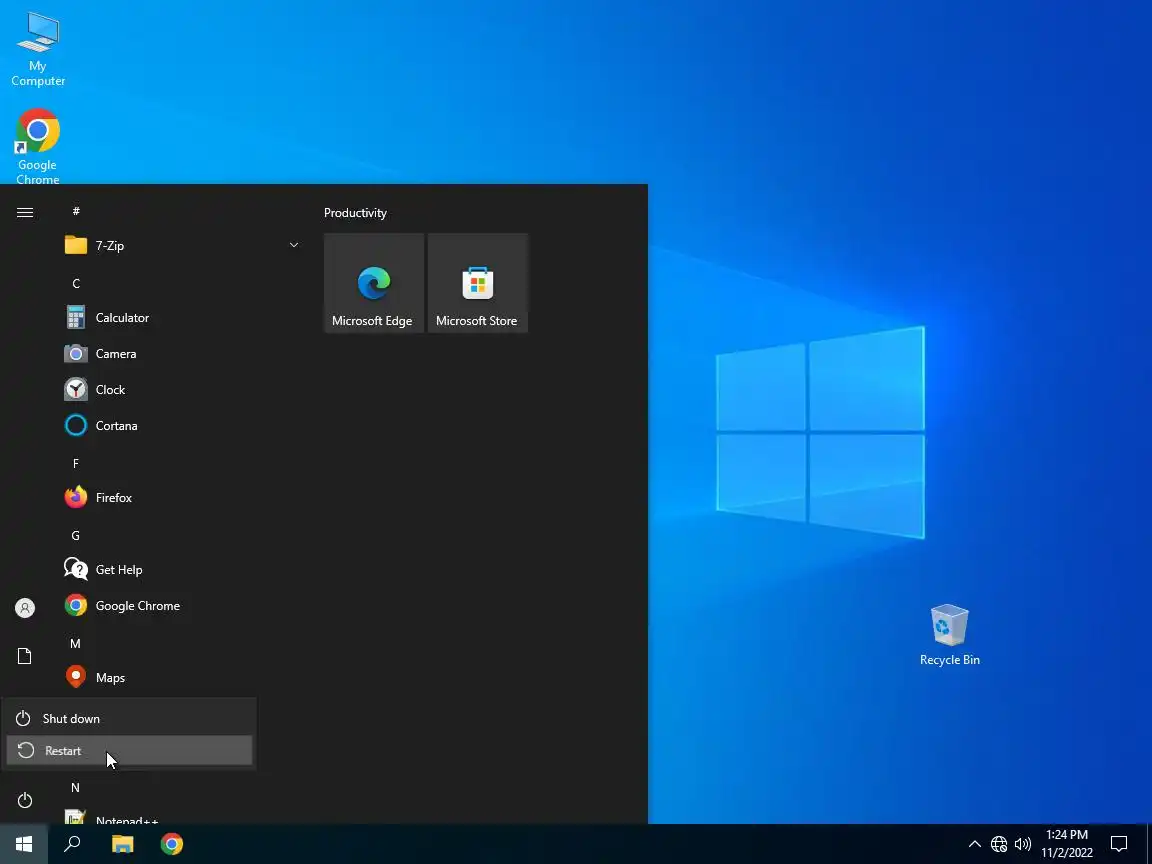Screen dimensions: 1152x864
Task: Click the # section header
Action: (76, 212)
